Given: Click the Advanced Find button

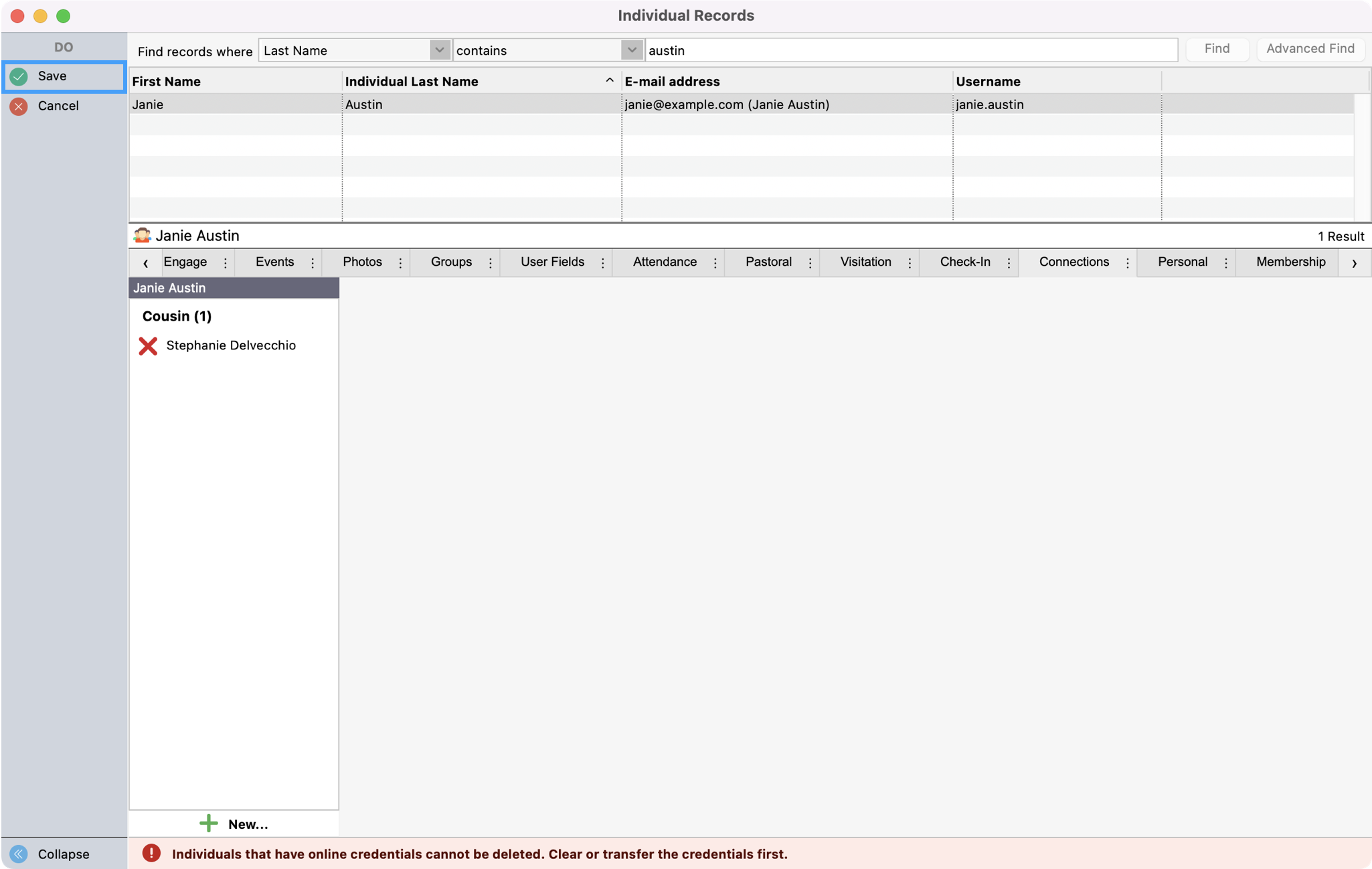Looking at the screenshot, I should click(x=1309, y=49).
